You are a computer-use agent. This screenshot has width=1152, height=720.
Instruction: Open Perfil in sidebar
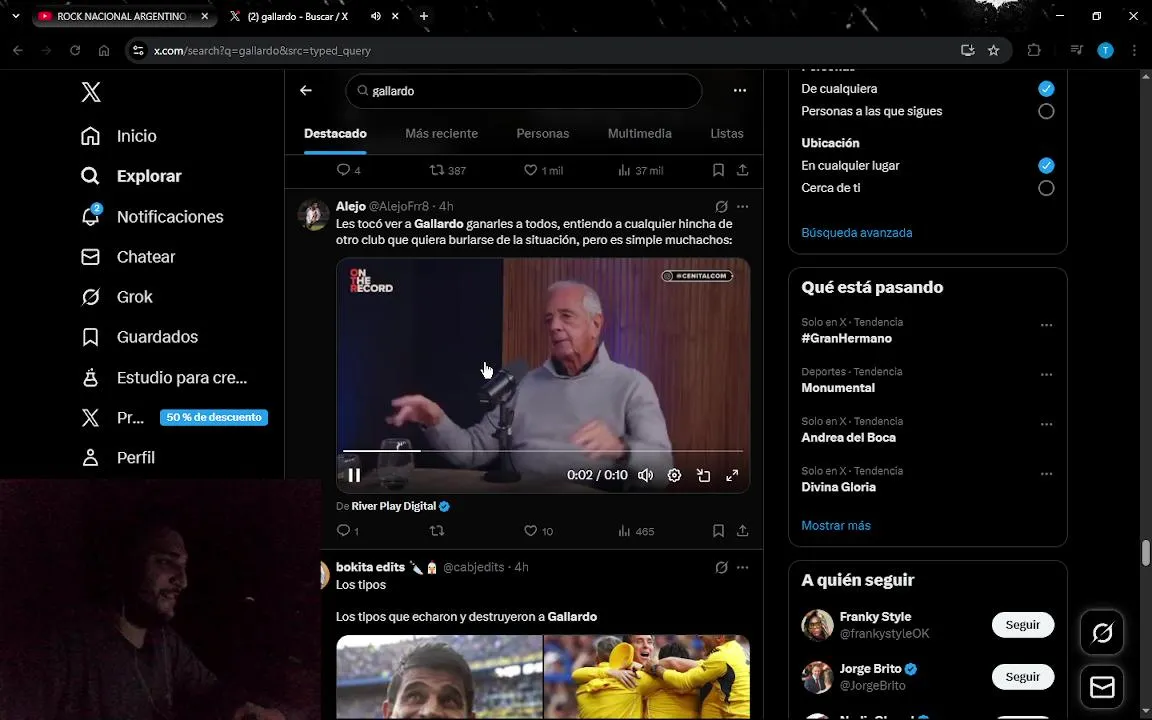[x=118, y=458]
